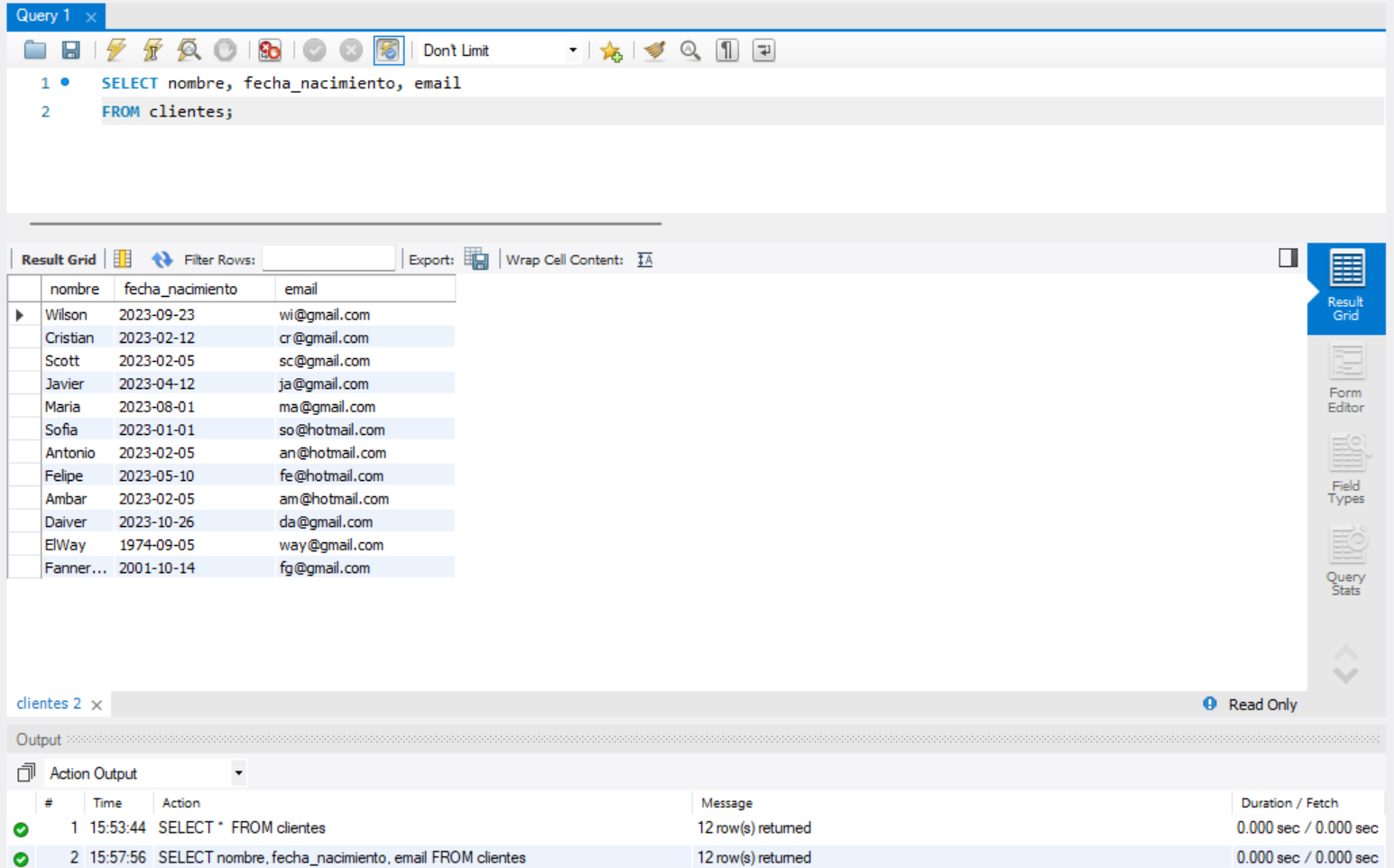Select cell Sofia in results
The height and width of the screenshot is (868, 1394).
point(78,429)
